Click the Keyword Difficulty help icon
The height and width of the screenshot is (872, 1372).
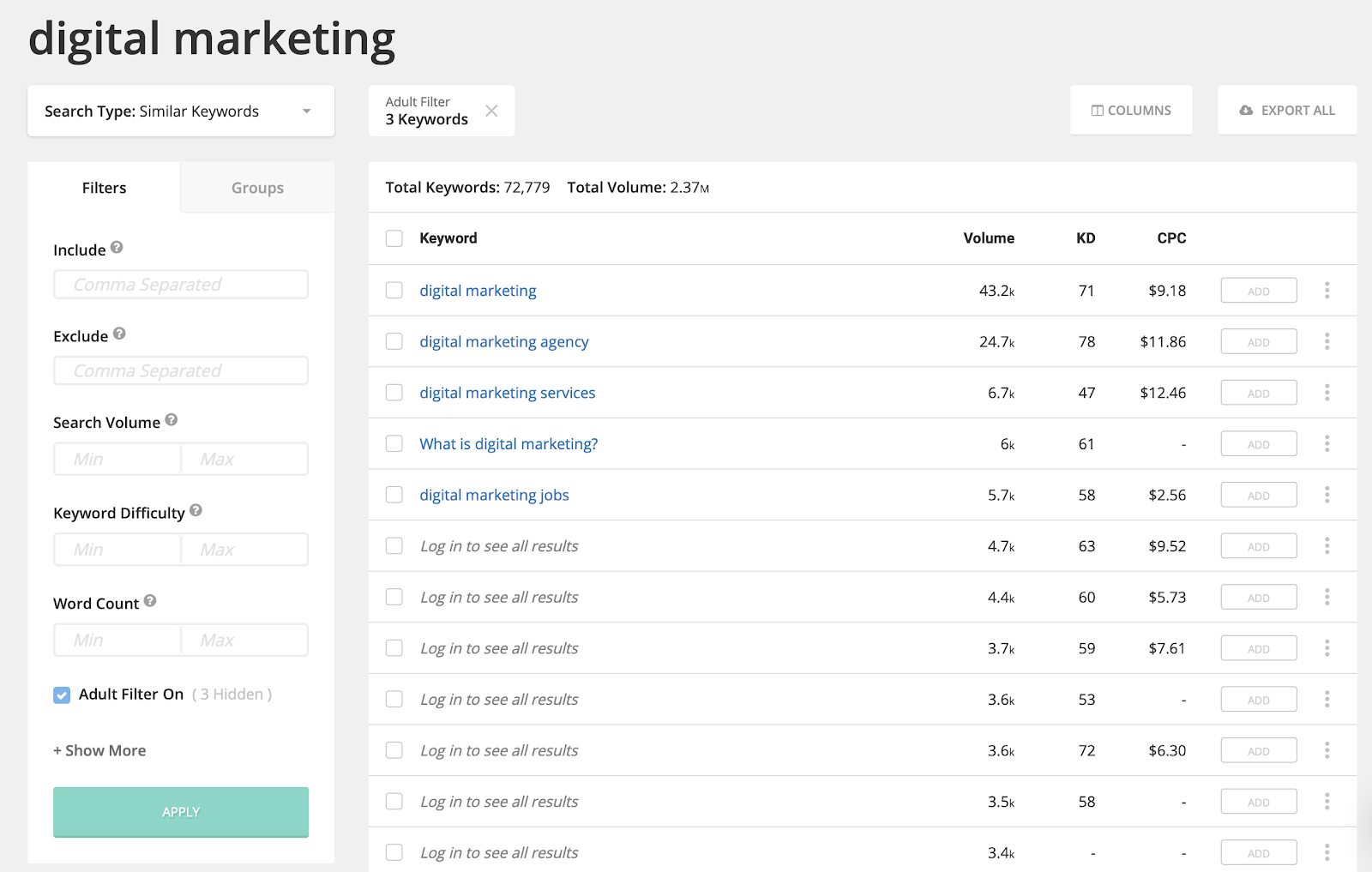point(196,510)
